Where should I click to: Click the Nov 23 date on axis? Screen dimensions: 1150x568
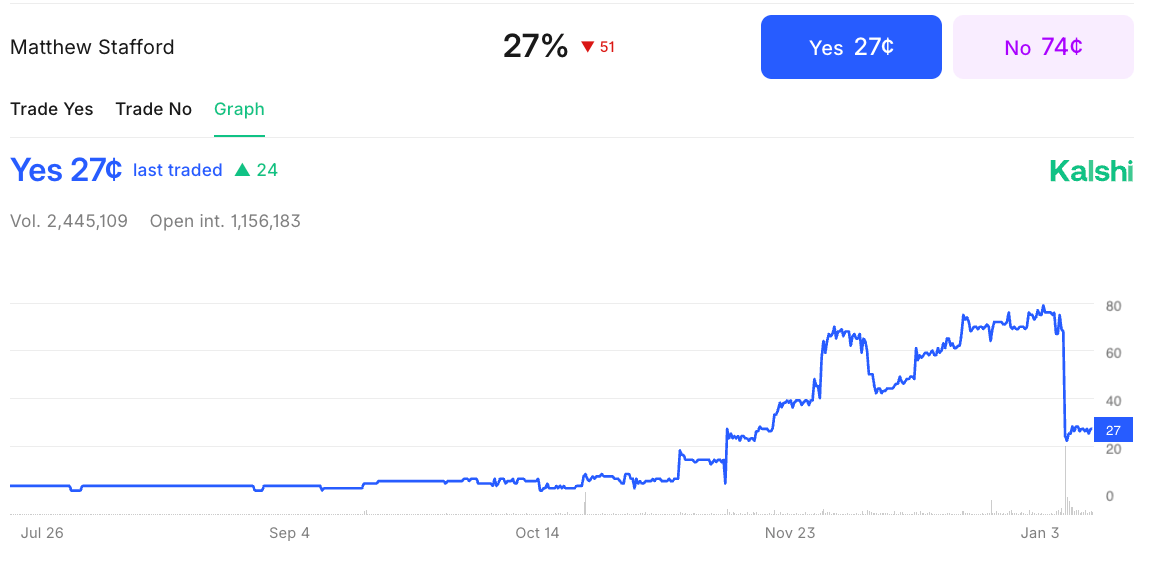[x=790, y=533]
